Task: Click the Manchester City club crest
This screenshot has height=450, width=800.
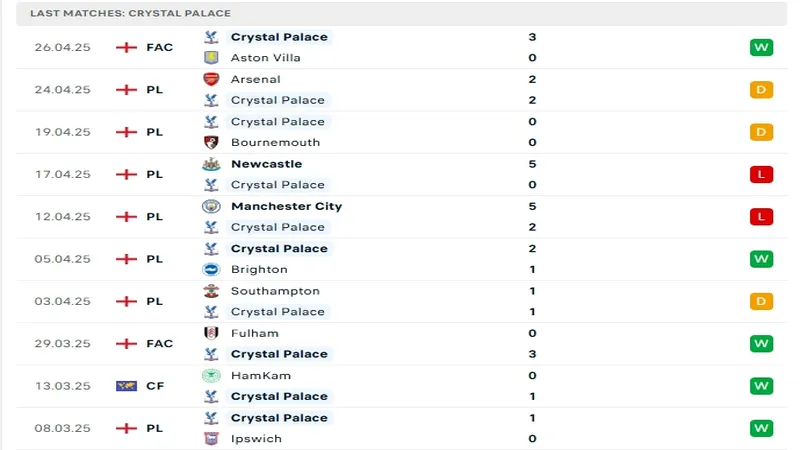Action: 211,206
